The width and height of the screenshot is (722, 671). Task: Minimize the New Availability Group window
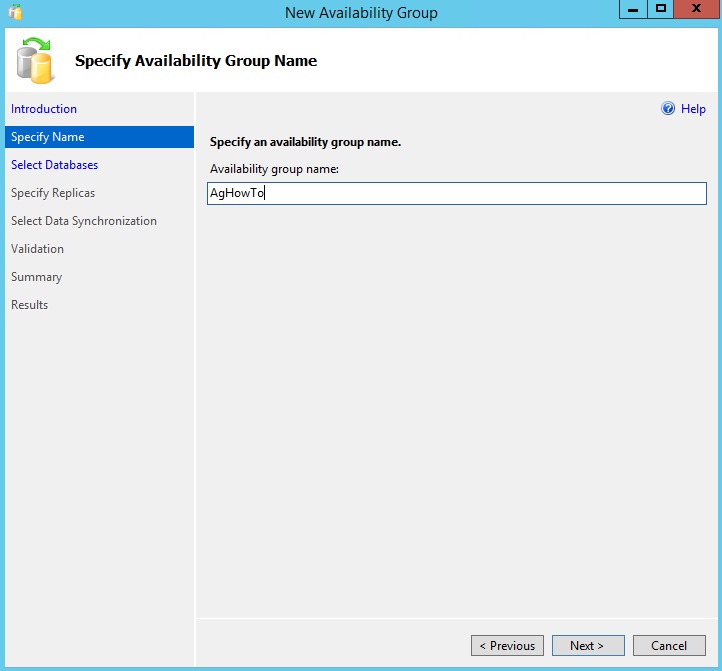tap(633, 9)
